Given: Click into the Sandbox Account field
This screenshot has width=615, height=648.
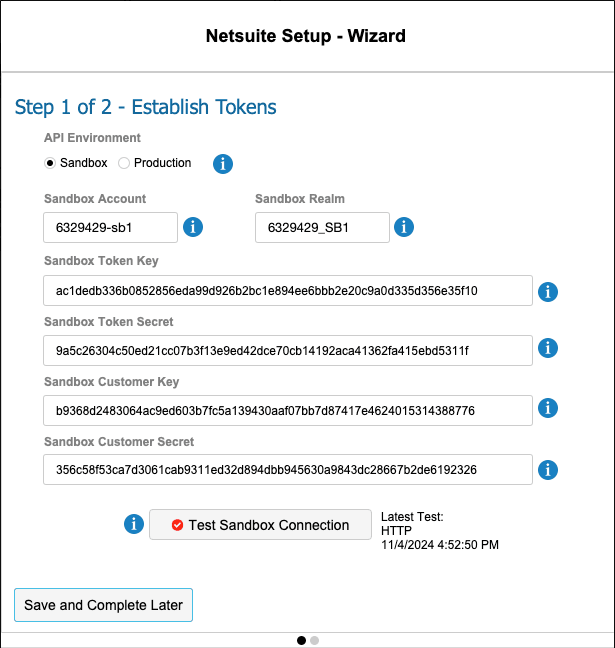Looking at the screenshot, I should (110, 227).
